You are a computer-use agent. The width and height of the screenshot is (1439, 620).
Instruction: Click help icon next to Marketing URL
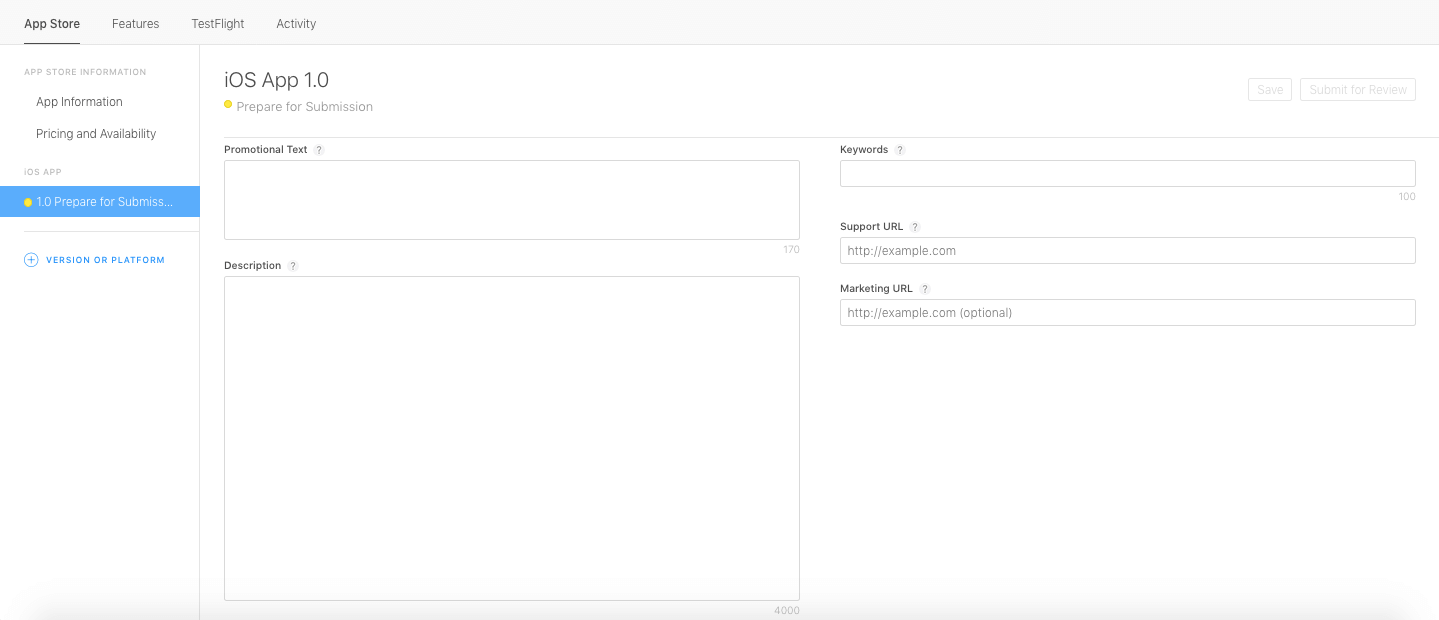click(925, 289)
